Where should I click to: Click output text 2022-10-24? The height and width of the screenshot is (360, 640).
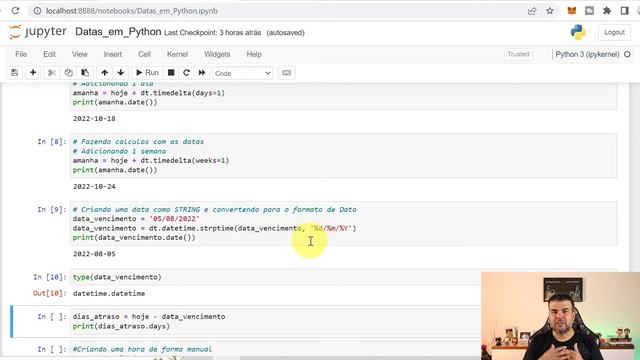[94, 187]
